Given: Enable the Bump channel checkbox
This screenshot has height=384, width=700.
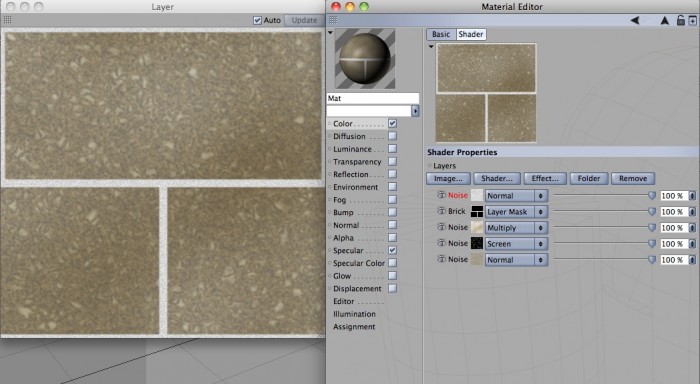Looking at the screenshot, I should pyautogui.click(x=392, y=212).
